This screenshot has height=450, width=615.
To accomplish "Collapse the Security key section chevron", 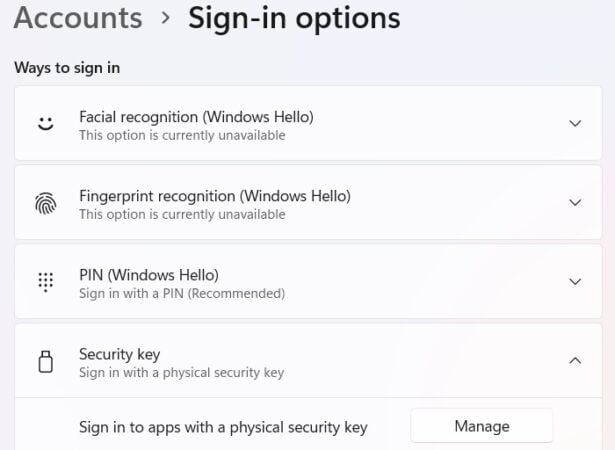I will [x=575, y=360].
